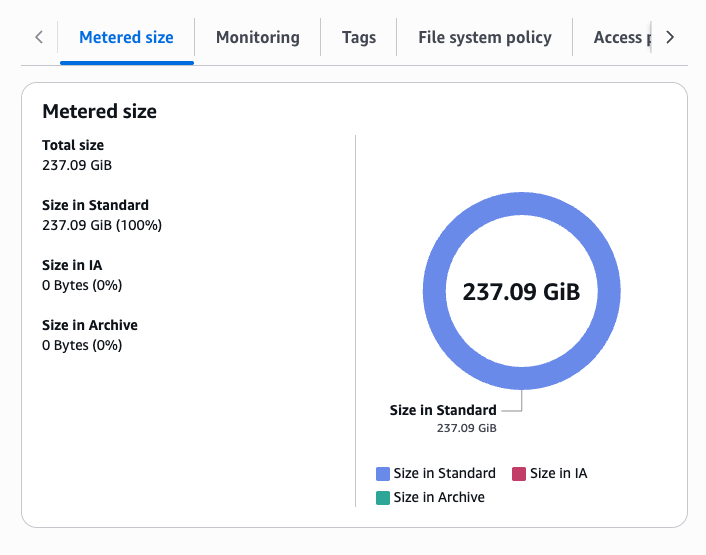The height and width of the screenshot is (555, 706).
Task: Click the Total size value 237.09 GiB
Action: click(77, 165)
